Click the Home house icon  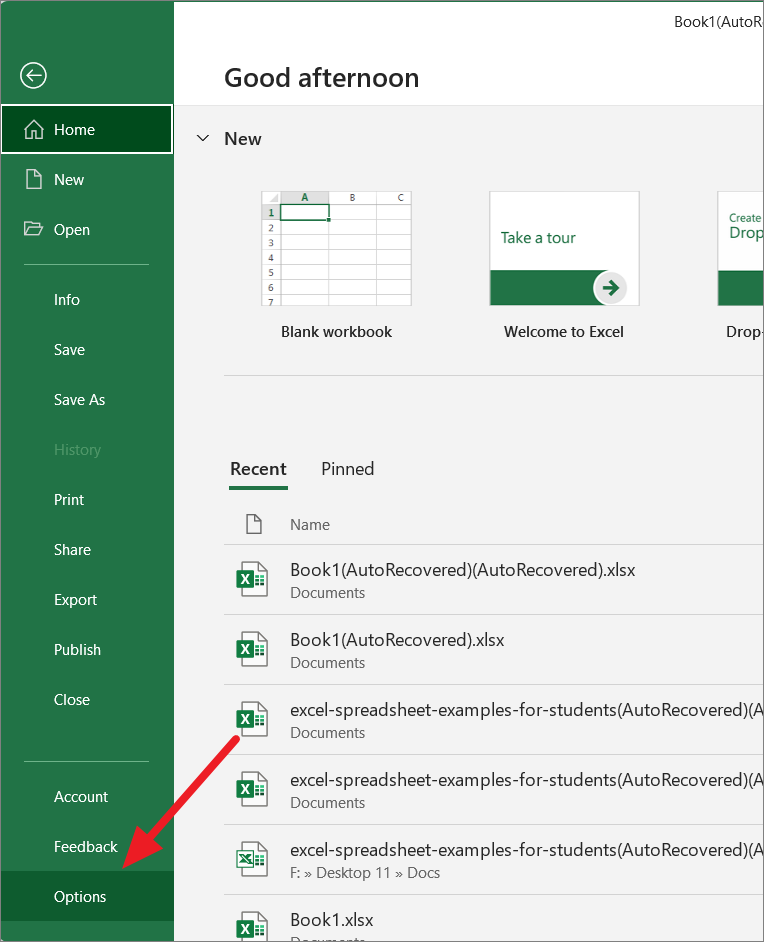pos(34,129)
